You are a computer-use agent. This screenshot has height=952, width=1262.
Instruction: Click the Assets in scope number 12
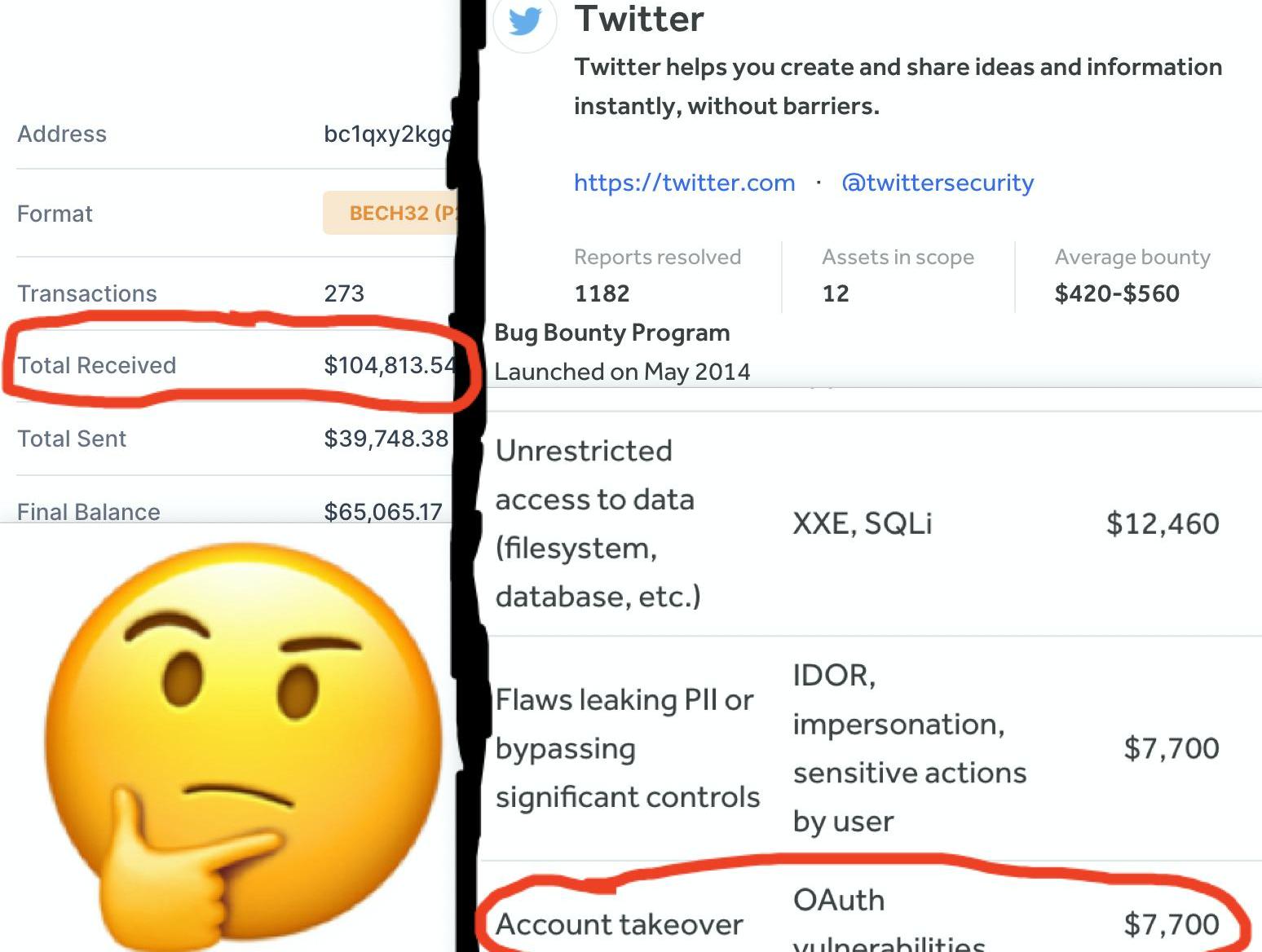point(836,293)
